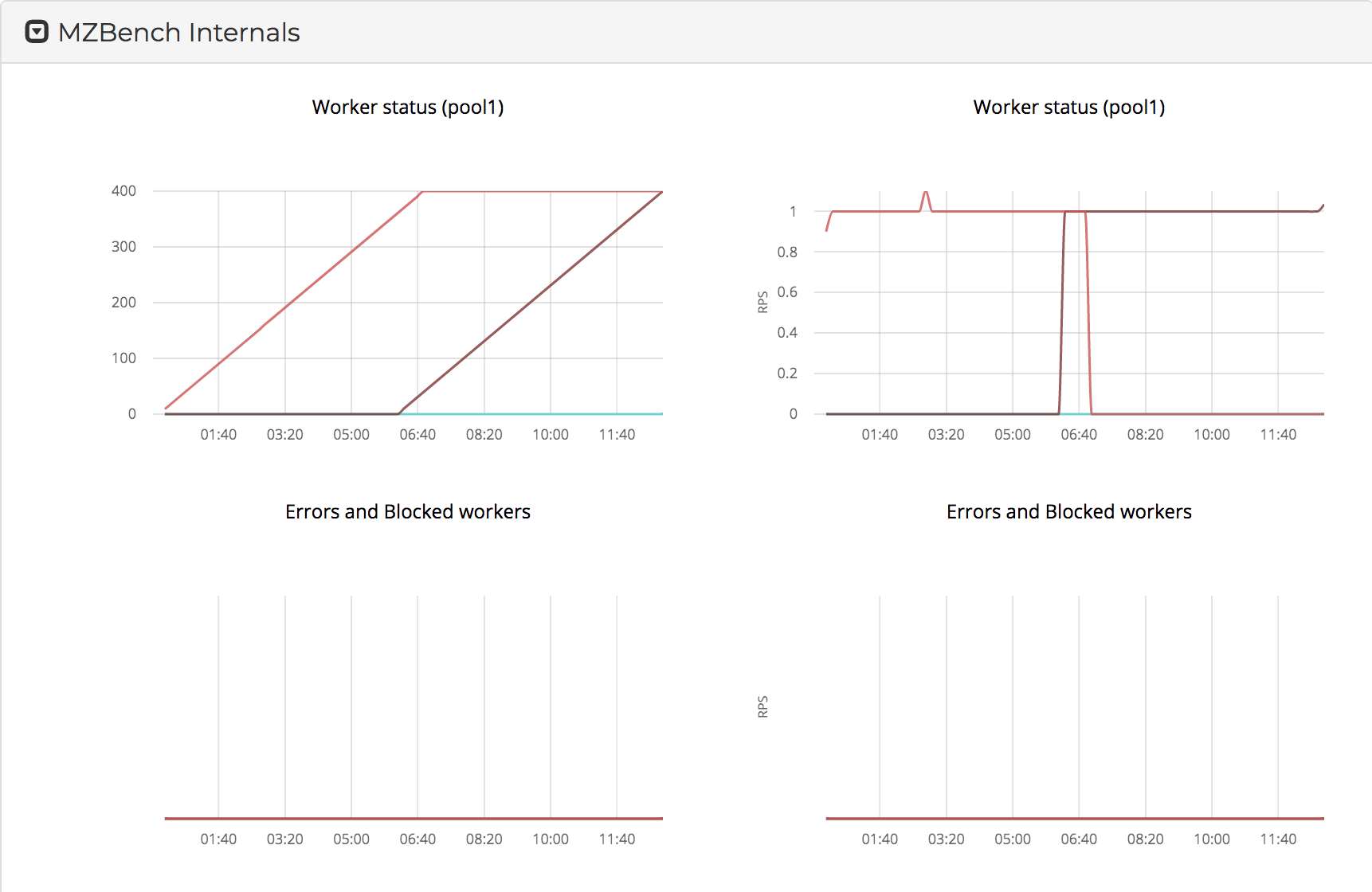
Task: Collapse the MZBench Internals section icon
Action: point(37,32)
